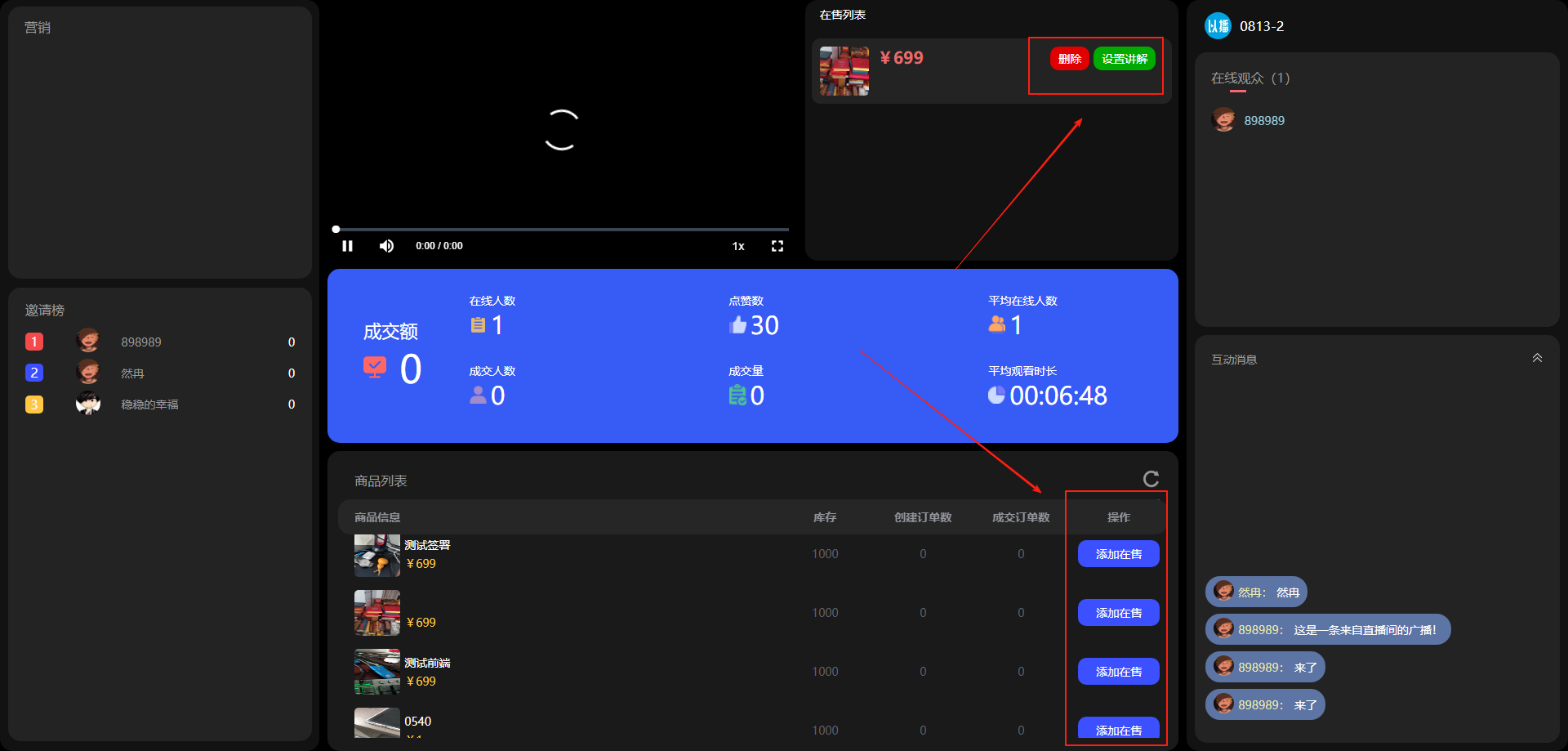Mute the video volume speaker icon

click(x=386, y=246)
